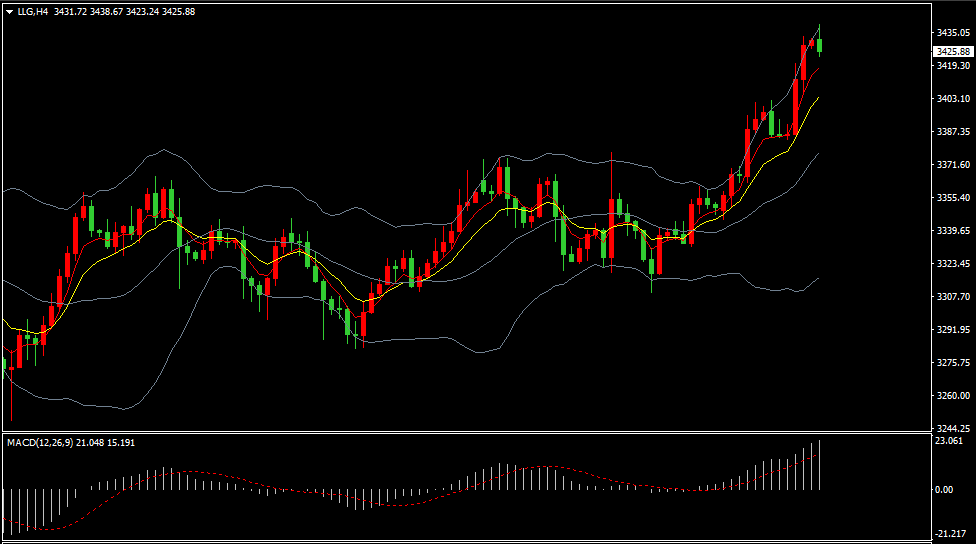Image resolution: width=976 pixels, height=544 pixels.
Task: Click the 3339.65 price axis label
Action: 953,230
